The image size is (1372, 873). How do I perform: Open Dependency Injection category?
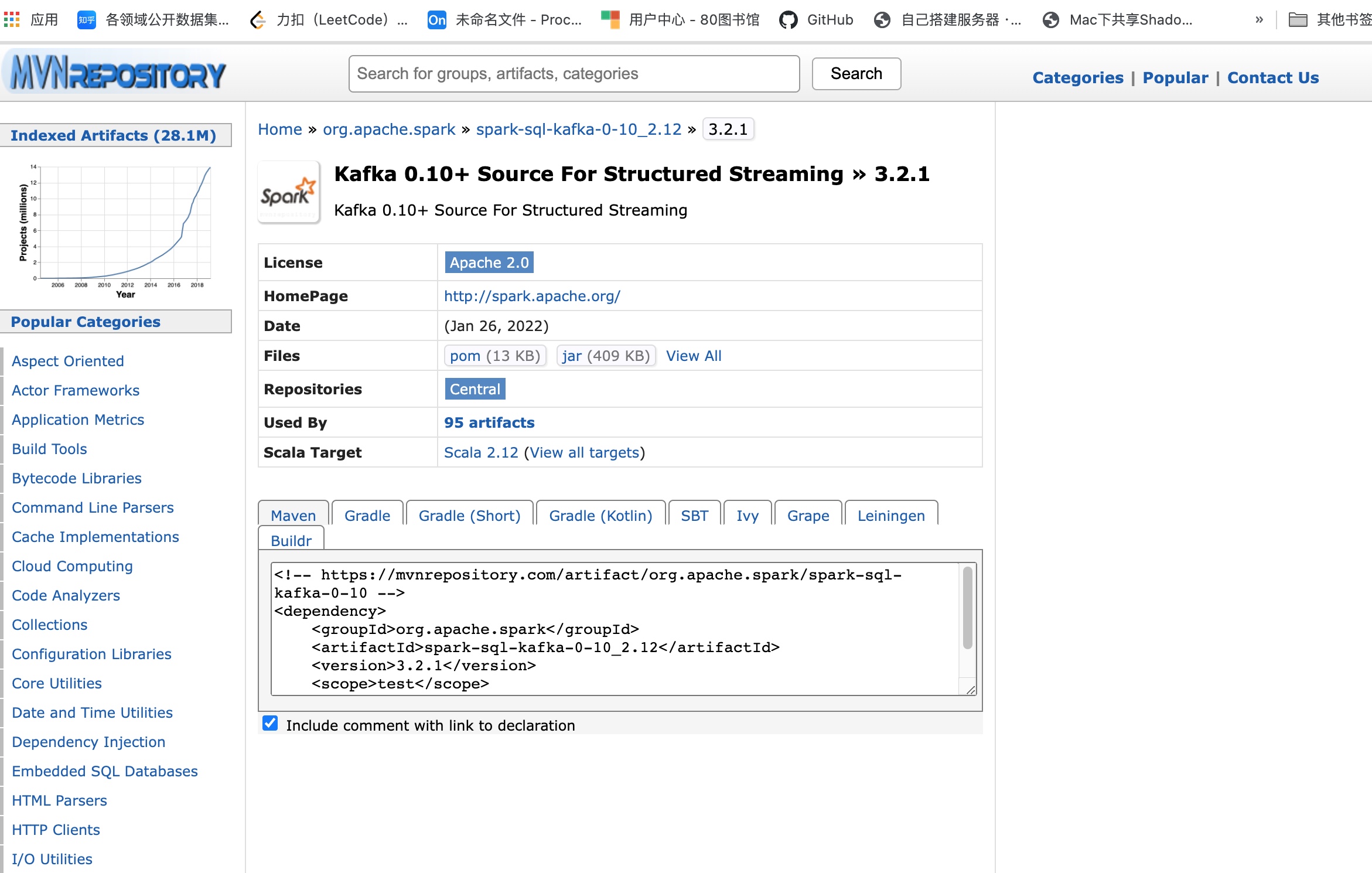click(88, 742)
